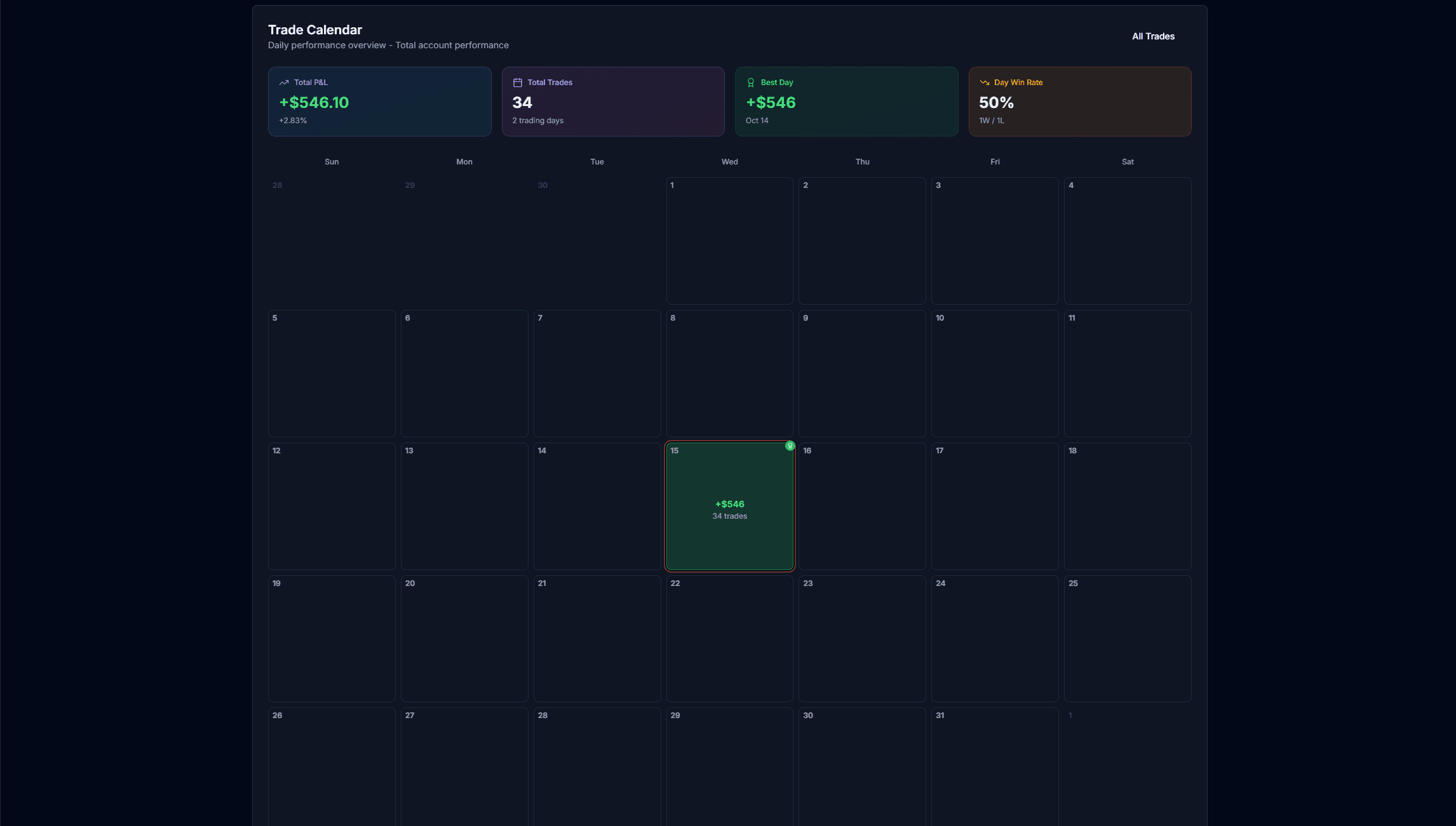Screen dimensions: 1456x826
Task: Click the trending-down icon beside Day Win Rate
Action: [x=985, y=83]
